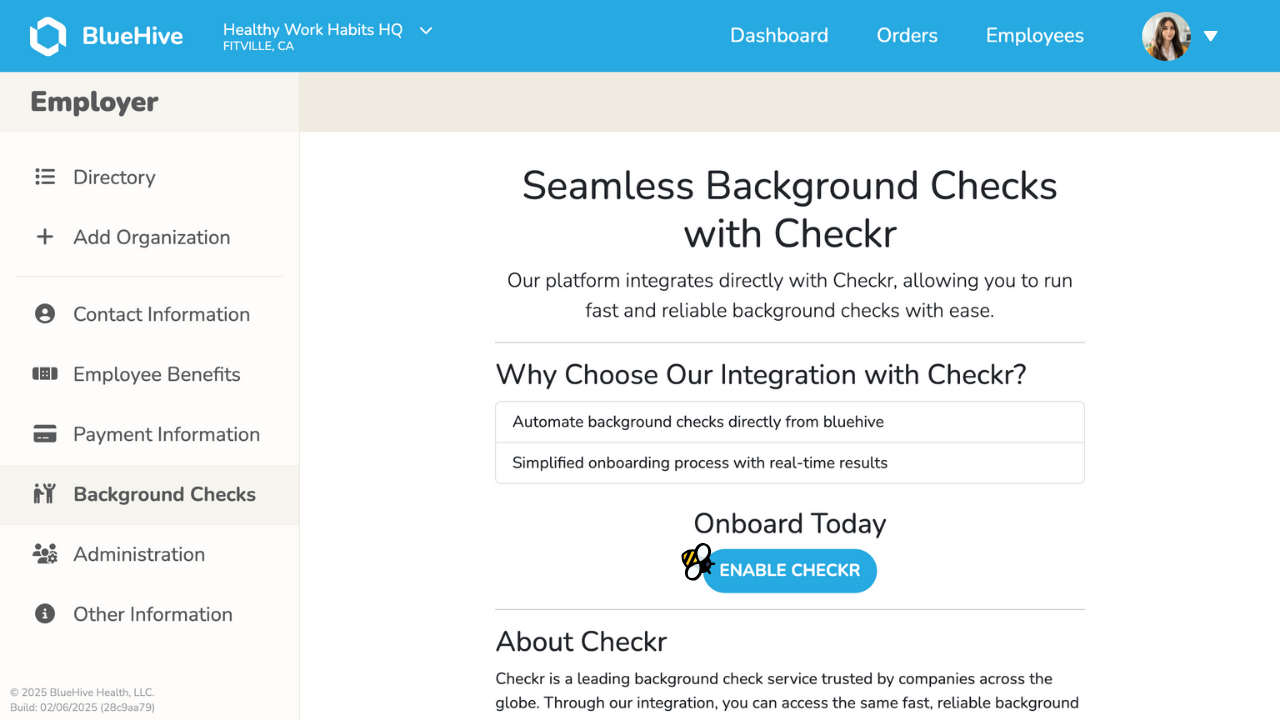Viewport: 1280px width, 720px height.
Task: Click the BlueHive brand name text
Action: point(132,36)
